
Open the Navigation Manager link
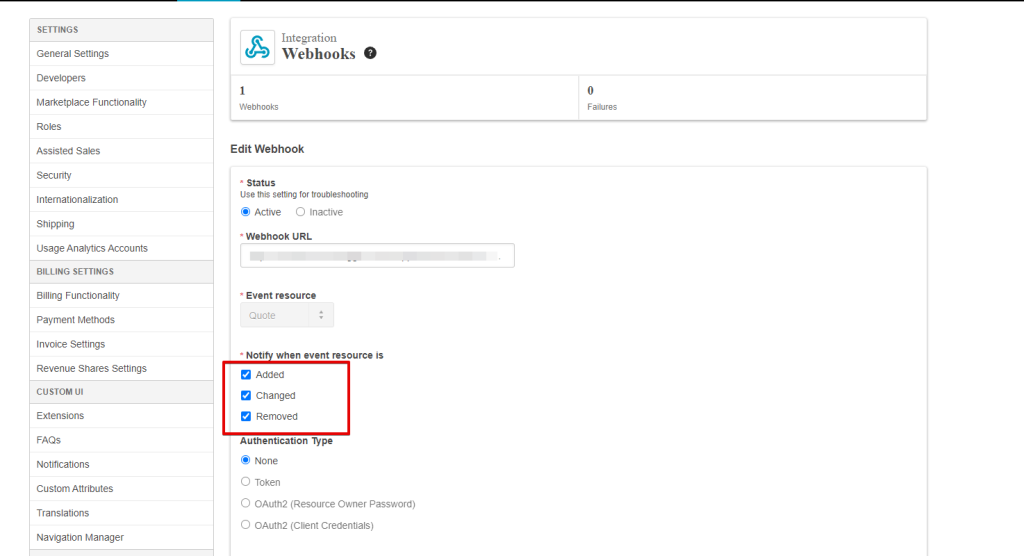pyautogui.click(x=80, y=538)
